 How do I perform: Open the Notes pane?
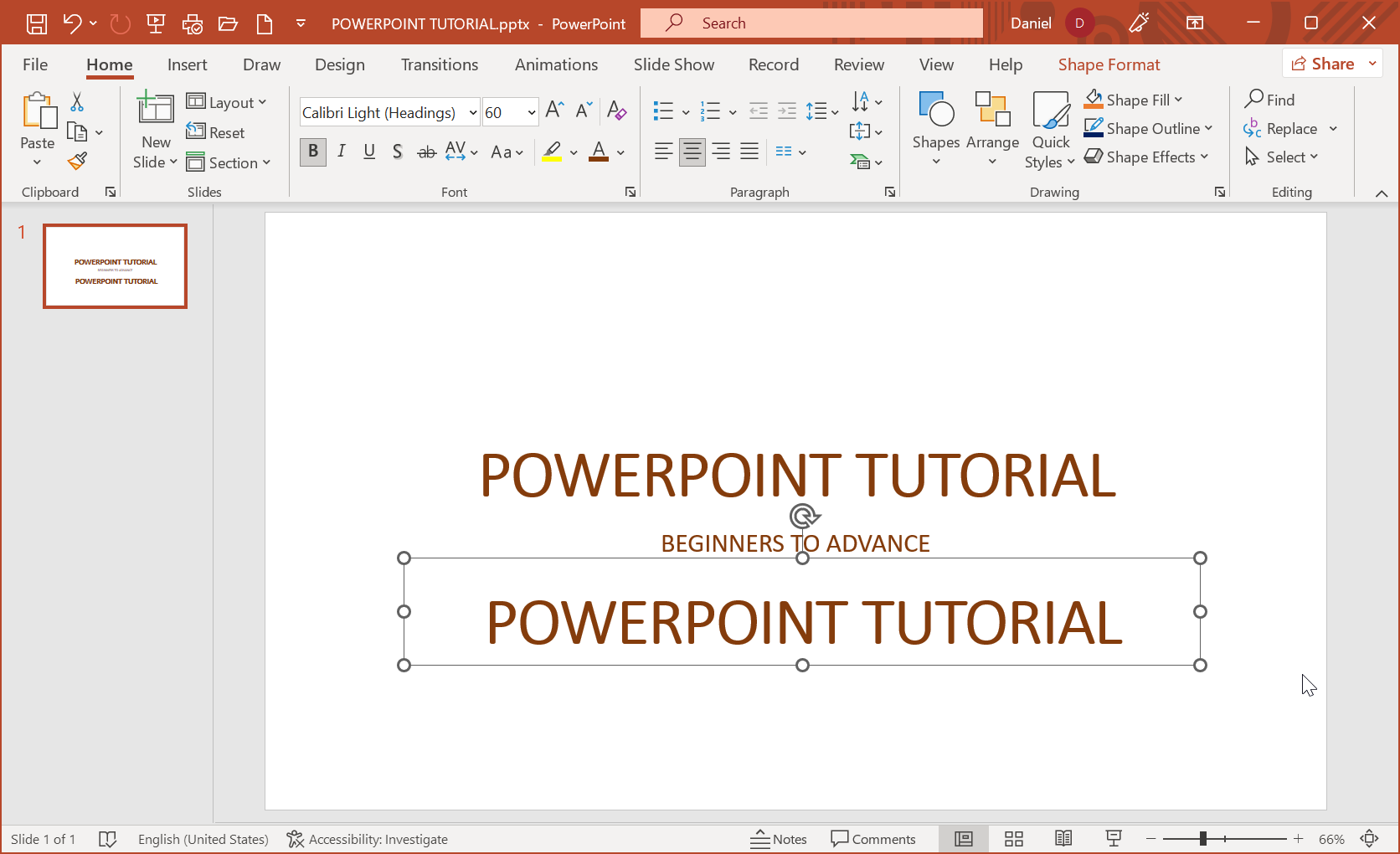[779, 839]
